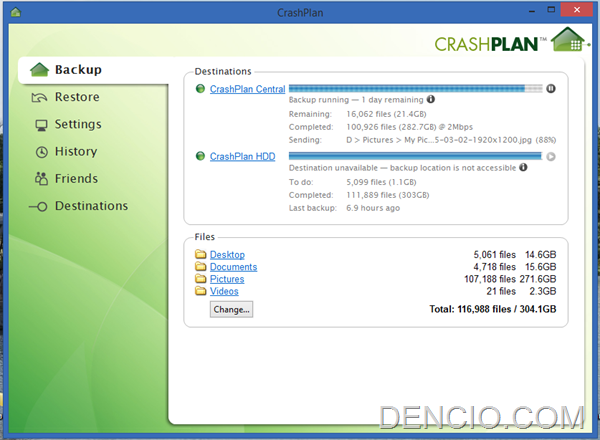Click '21 files 2.3GB' Videos size
Screen dimensions: 600x440
coord(521,292)
